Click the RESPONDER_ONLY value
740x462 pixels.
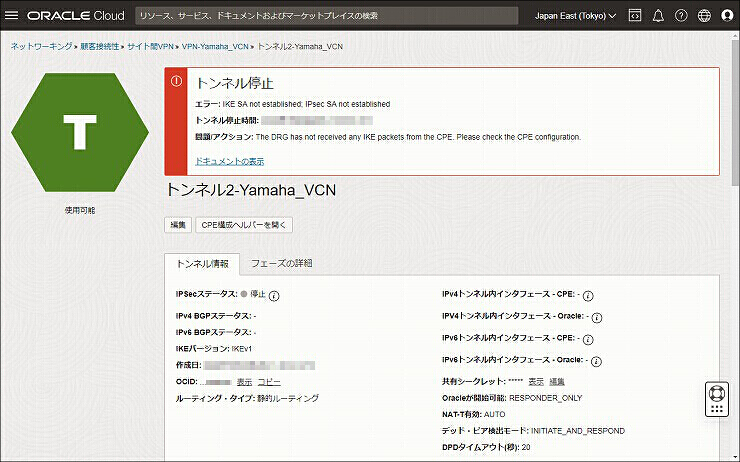click(546, 398)
